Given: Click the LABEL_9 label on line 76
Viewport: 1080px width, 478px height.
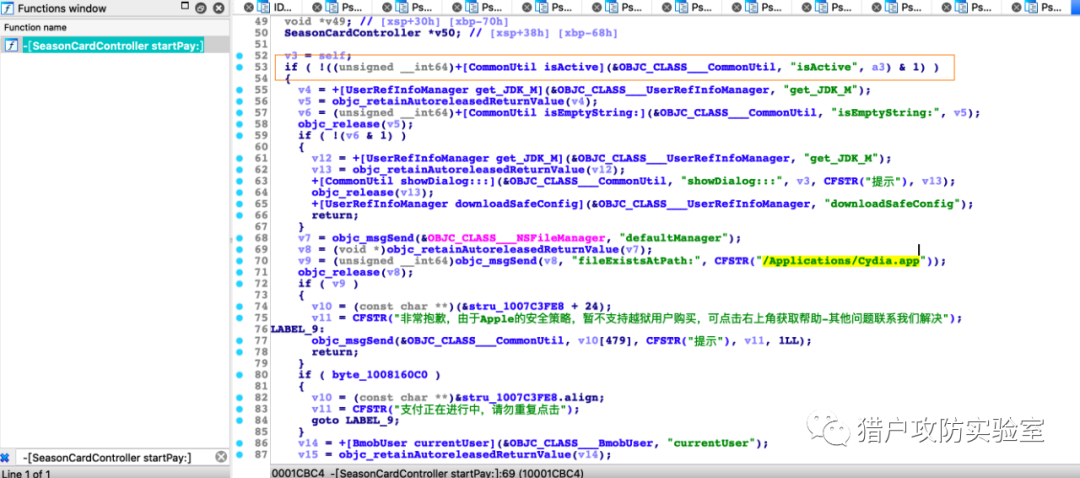Looking at the screenshot, I should pos(296,329).
